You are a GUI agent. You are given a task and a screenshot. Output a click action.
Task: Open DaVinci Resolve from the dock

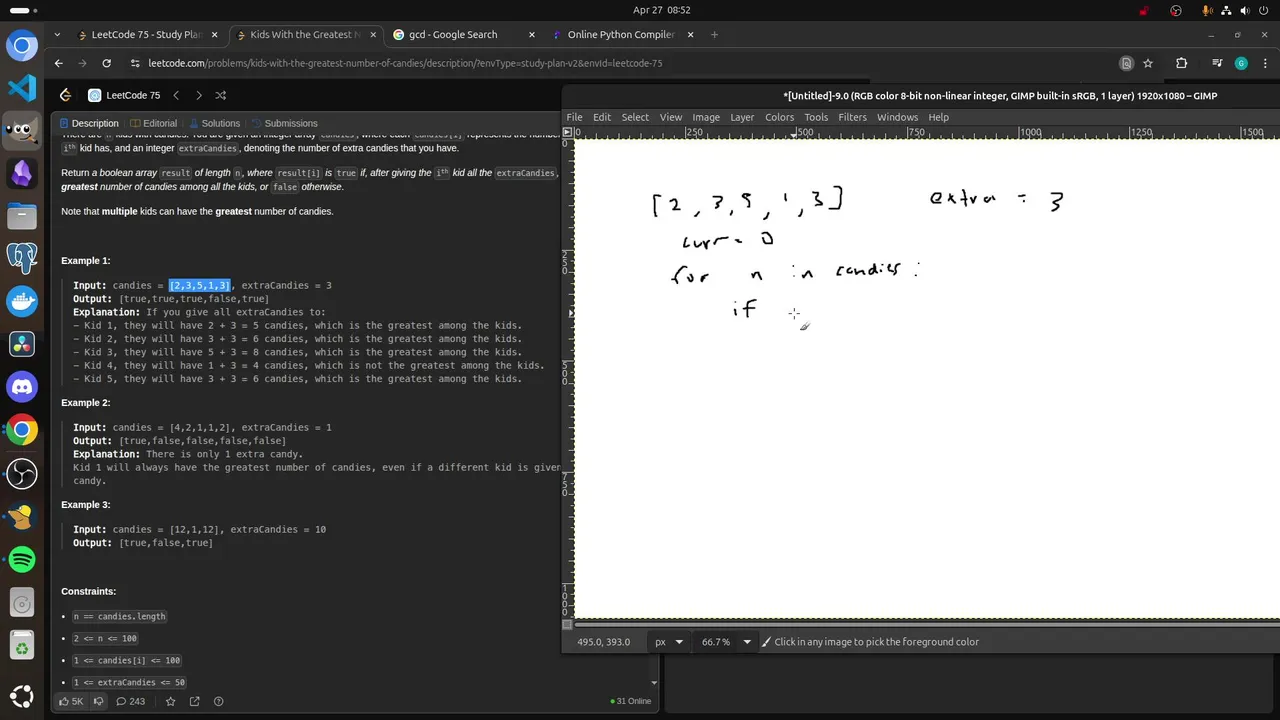click(22, 344)
